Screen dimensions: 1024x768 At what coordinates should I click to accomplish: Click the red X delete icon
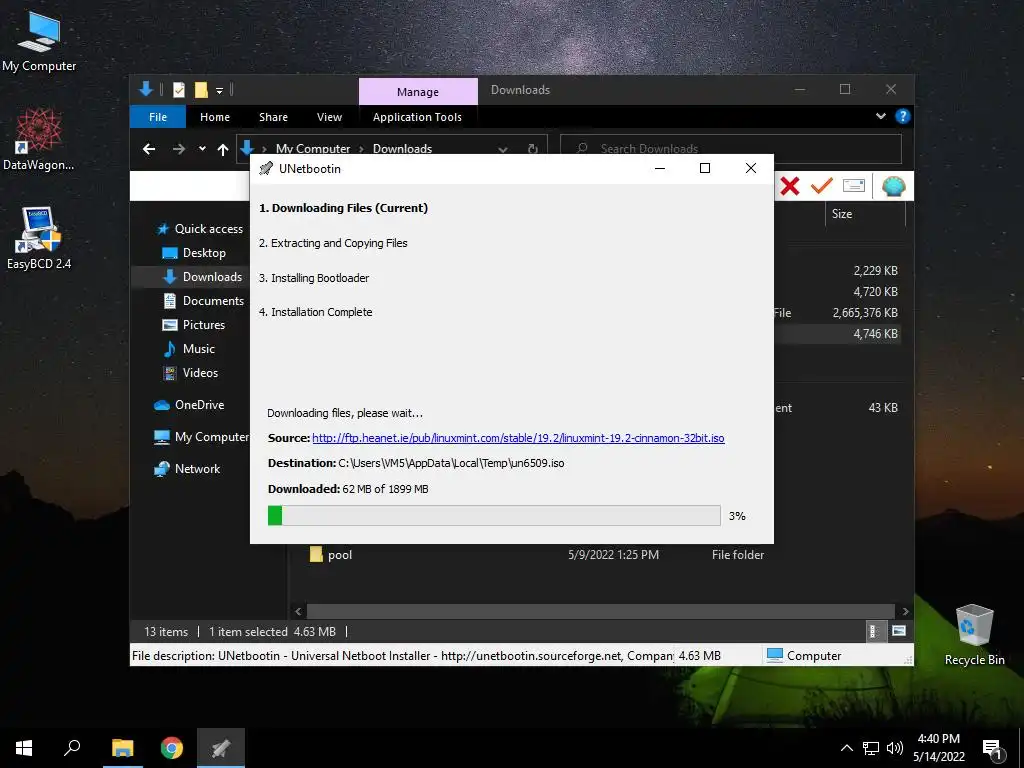[790, 187]
